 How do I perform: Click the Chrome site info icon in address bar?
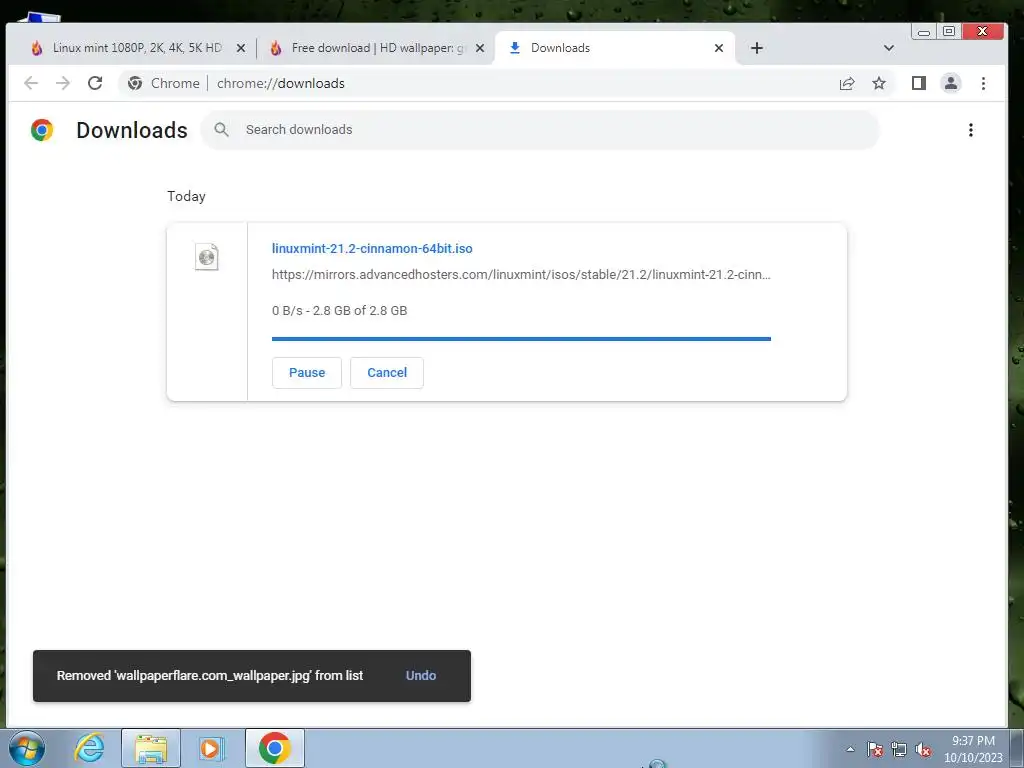click(x=135, y=83)
